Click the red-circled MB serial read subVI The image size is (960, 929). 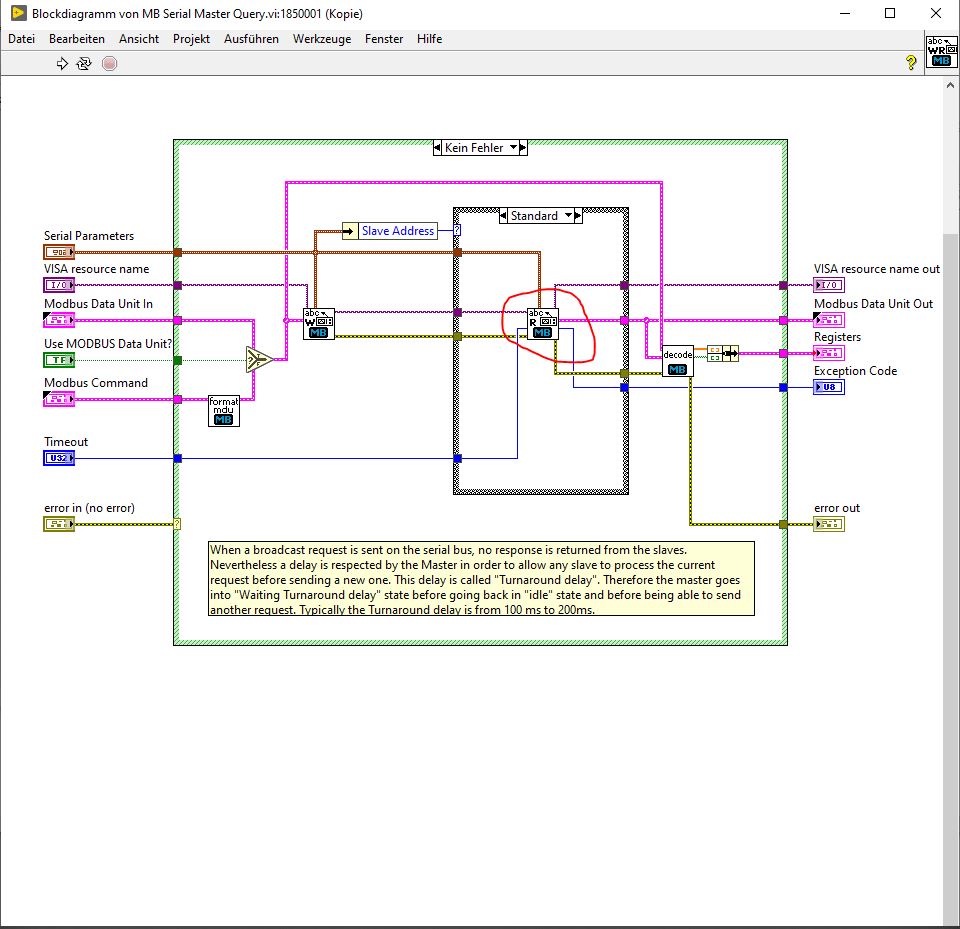[x=542, y=324]
